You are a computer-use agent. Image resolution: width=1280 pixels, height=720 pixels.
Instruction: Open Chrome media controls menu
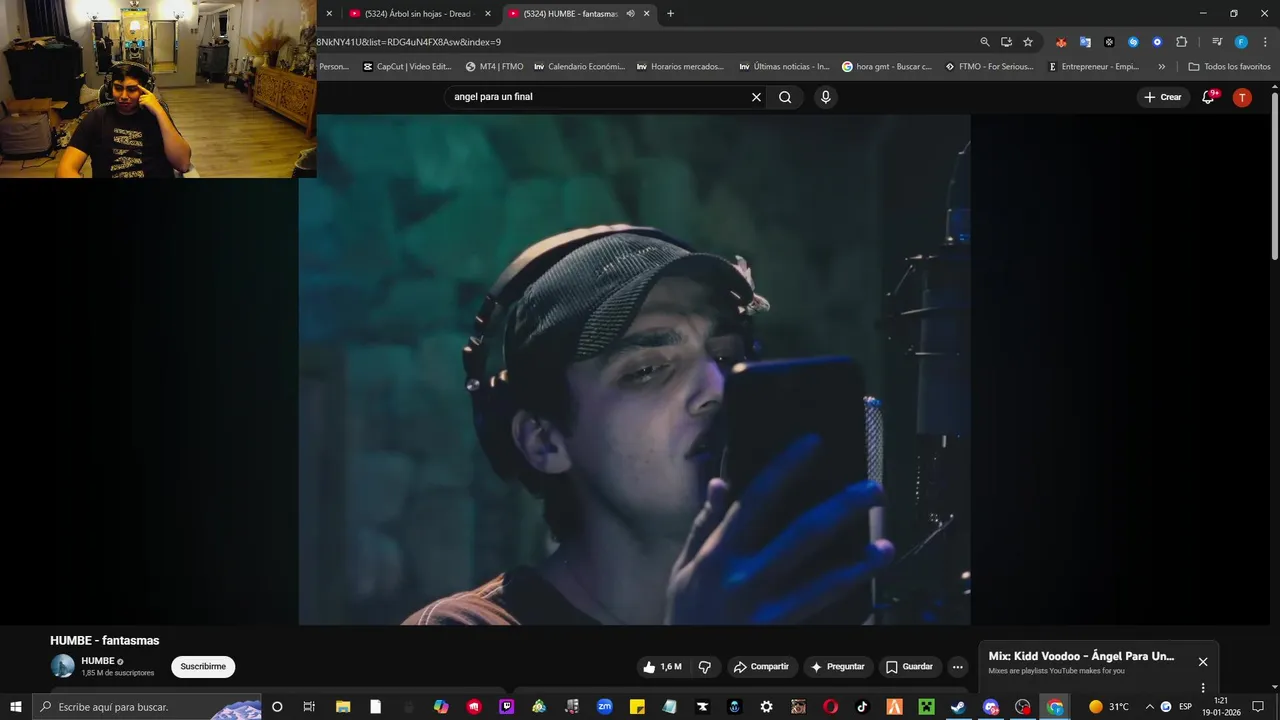[x=1217, y=42]
